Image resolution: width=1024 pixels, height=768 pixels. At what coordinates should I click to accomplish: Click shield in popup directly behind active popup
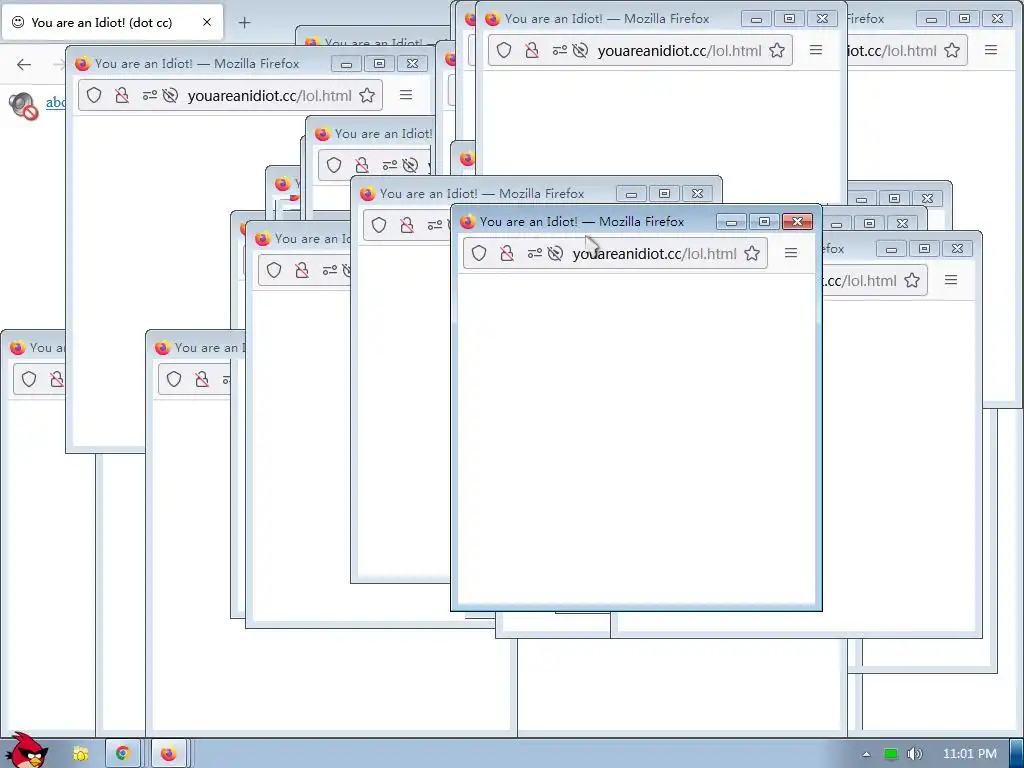379,225
